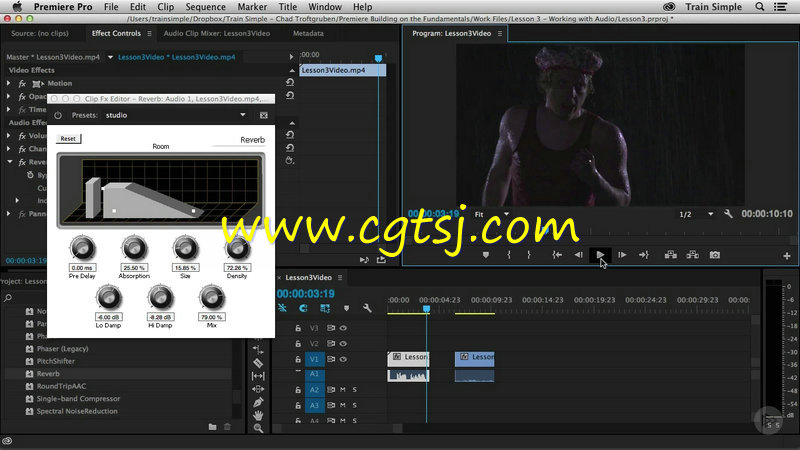
Task: Step Forward one frame
Action: tap(622, 255)
